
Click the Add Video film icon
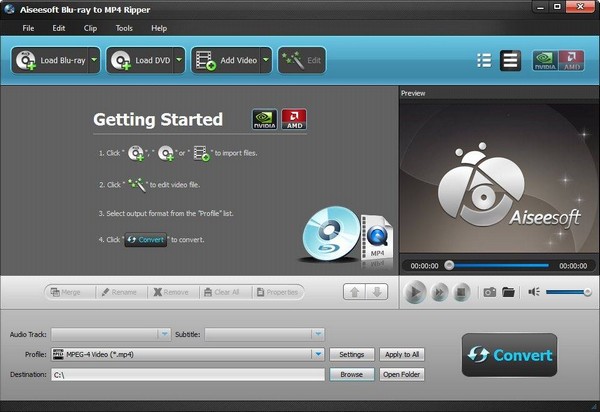click(x=206, y=60)
